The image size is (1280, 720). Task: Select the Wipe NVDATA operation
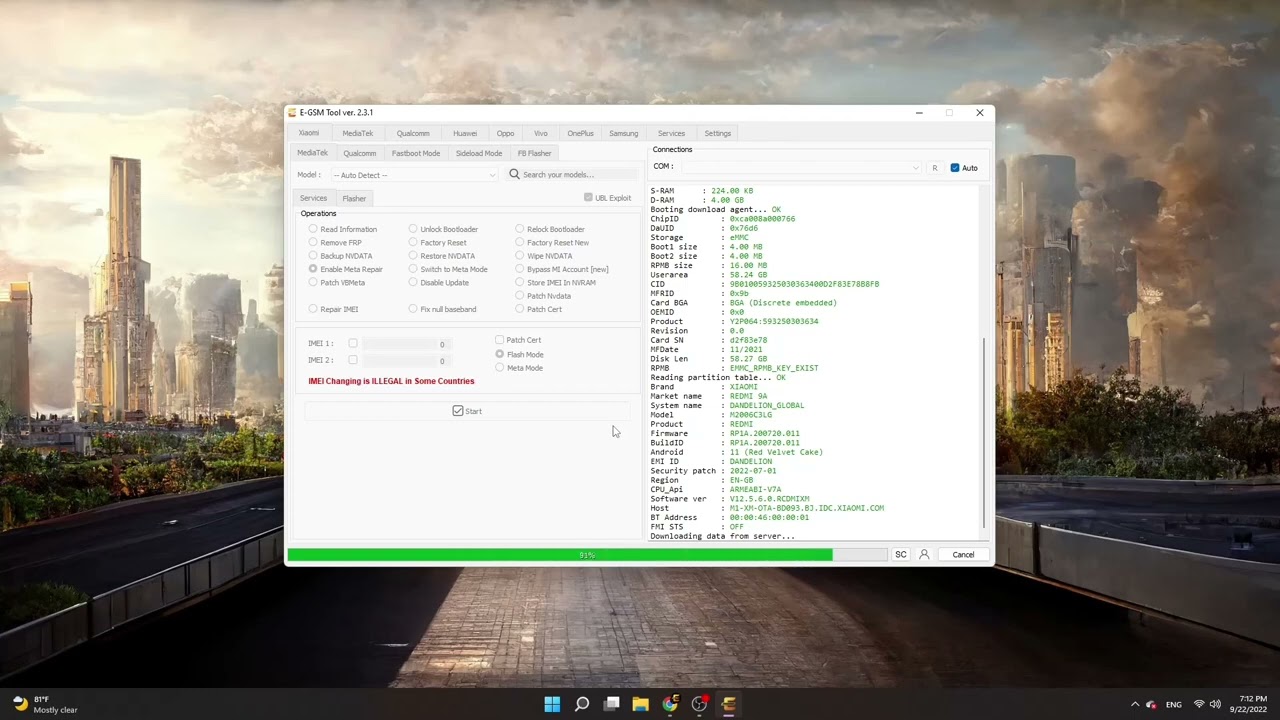[x=520, y=256]
